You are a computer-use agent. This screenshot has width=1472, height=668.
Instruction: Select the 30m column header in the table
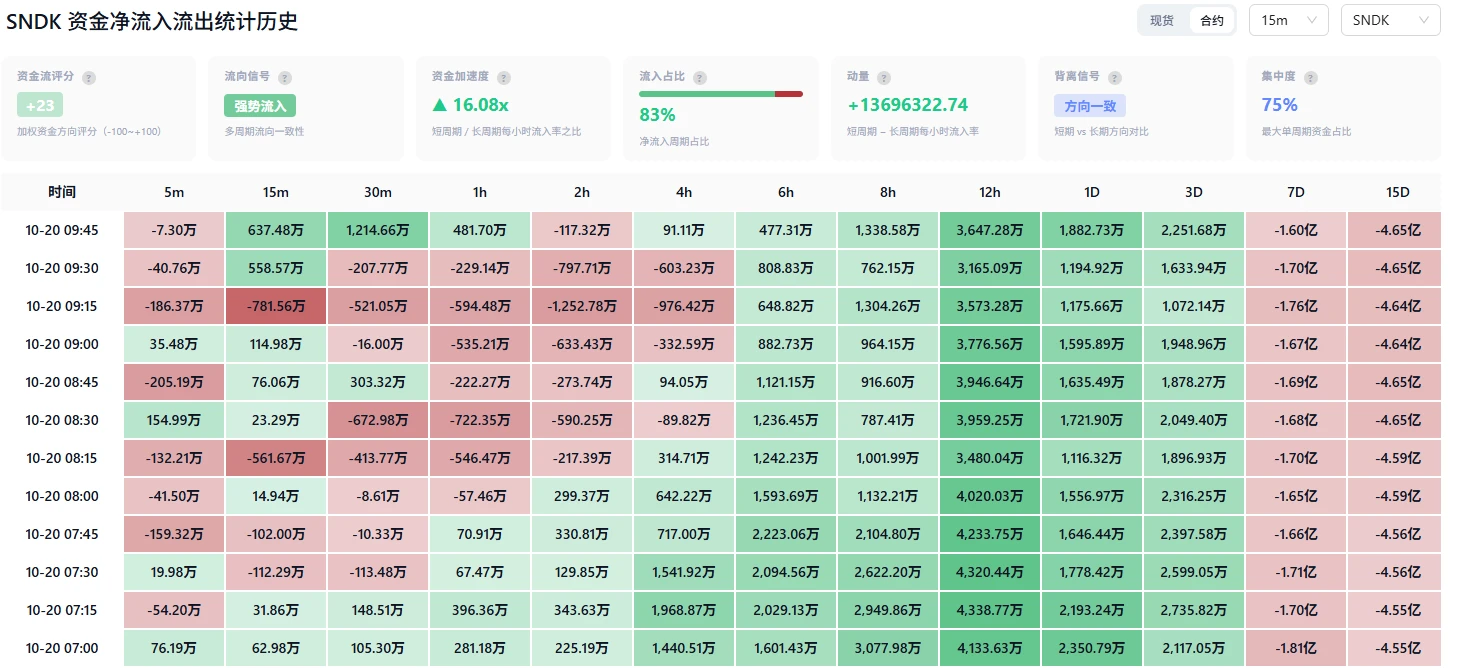378,192
